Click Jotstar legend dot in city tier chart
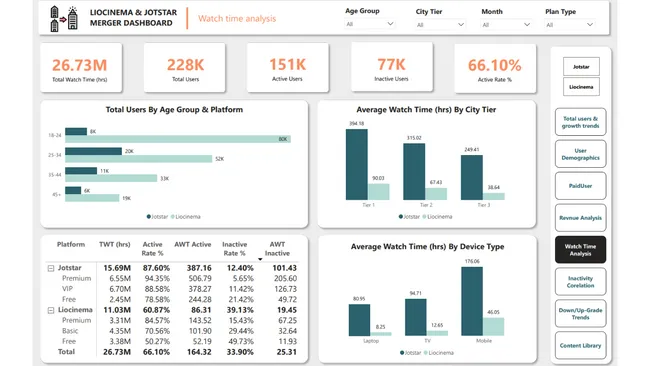 pos(401,217)
